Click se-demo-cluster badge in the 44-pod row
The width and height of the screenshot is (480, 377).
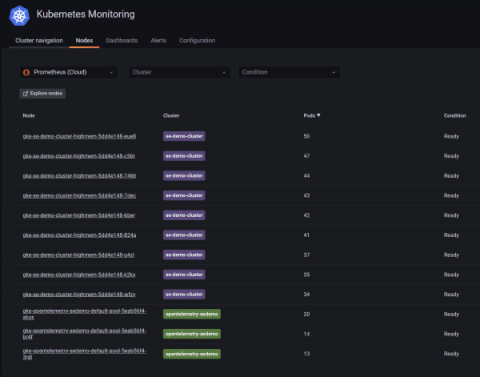click(184, 176)
